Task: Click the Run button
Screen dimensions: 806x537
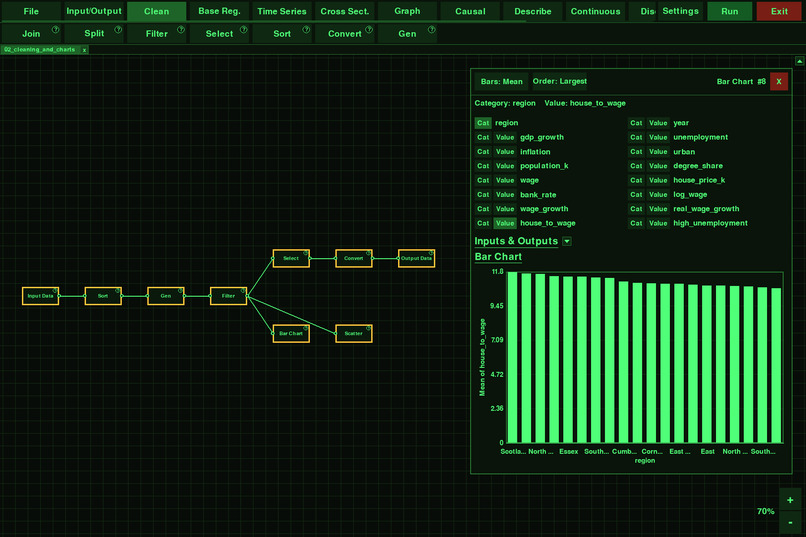Action: coord(729,11)
